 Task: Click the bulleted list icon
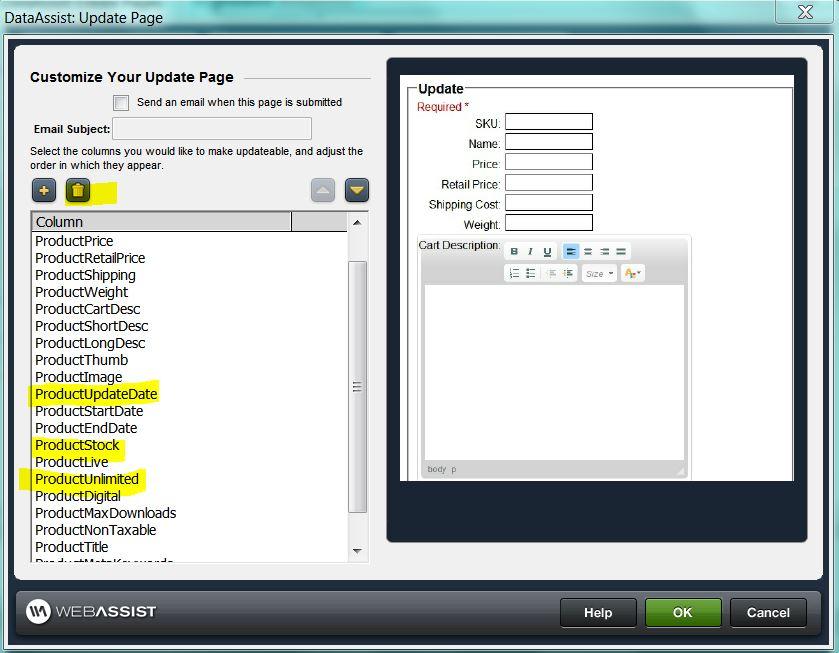[x=532, y=273]
